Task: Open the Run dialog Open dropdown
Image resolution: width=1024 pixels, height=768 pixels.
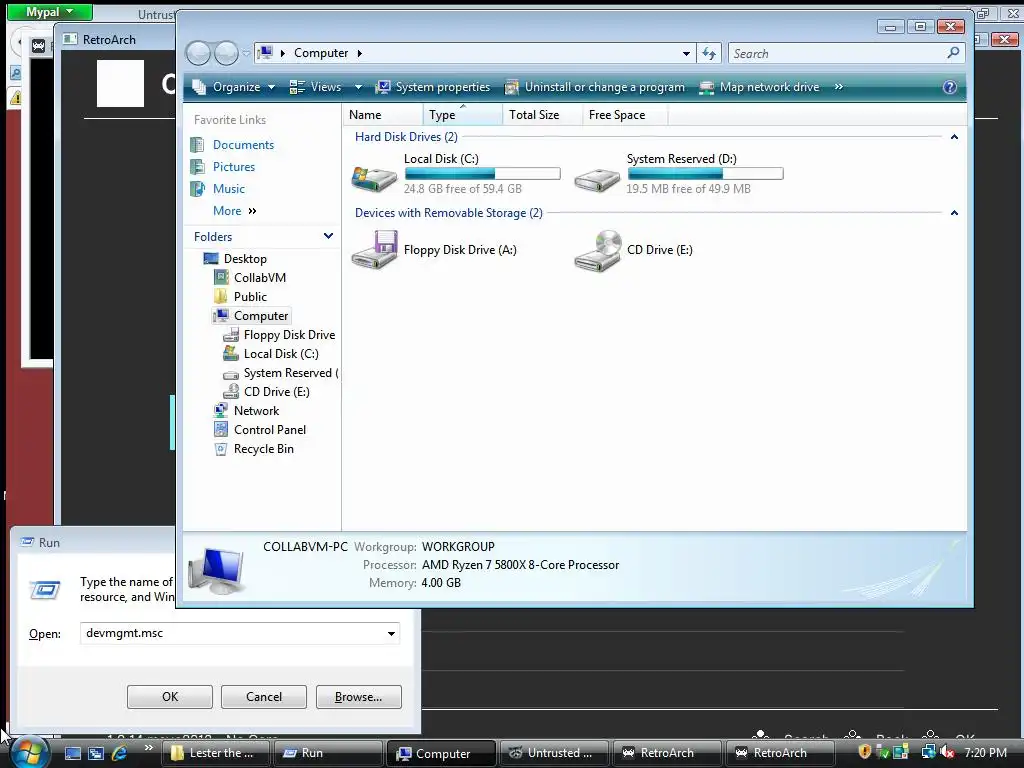Action: click(391, 633)
